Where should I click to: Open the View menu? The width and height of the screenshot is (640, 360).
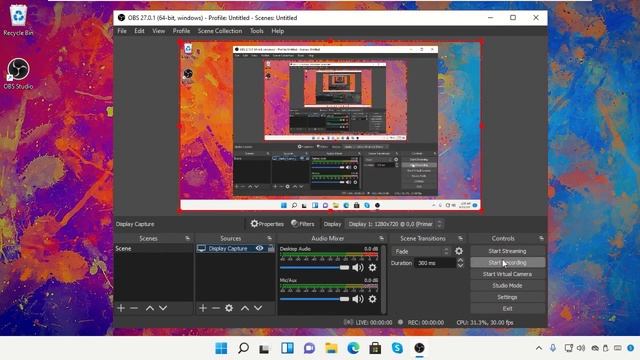(x=158, y=31)
